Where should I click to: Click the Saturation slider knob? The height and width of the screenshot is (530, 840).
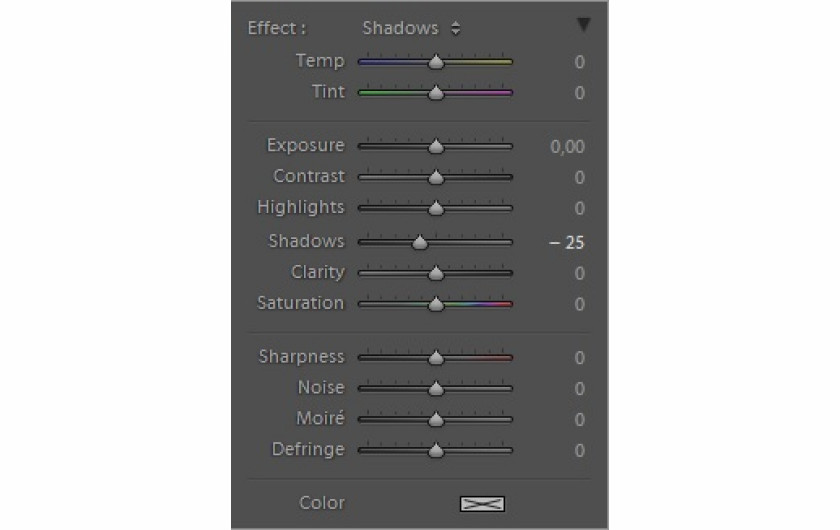436,304
